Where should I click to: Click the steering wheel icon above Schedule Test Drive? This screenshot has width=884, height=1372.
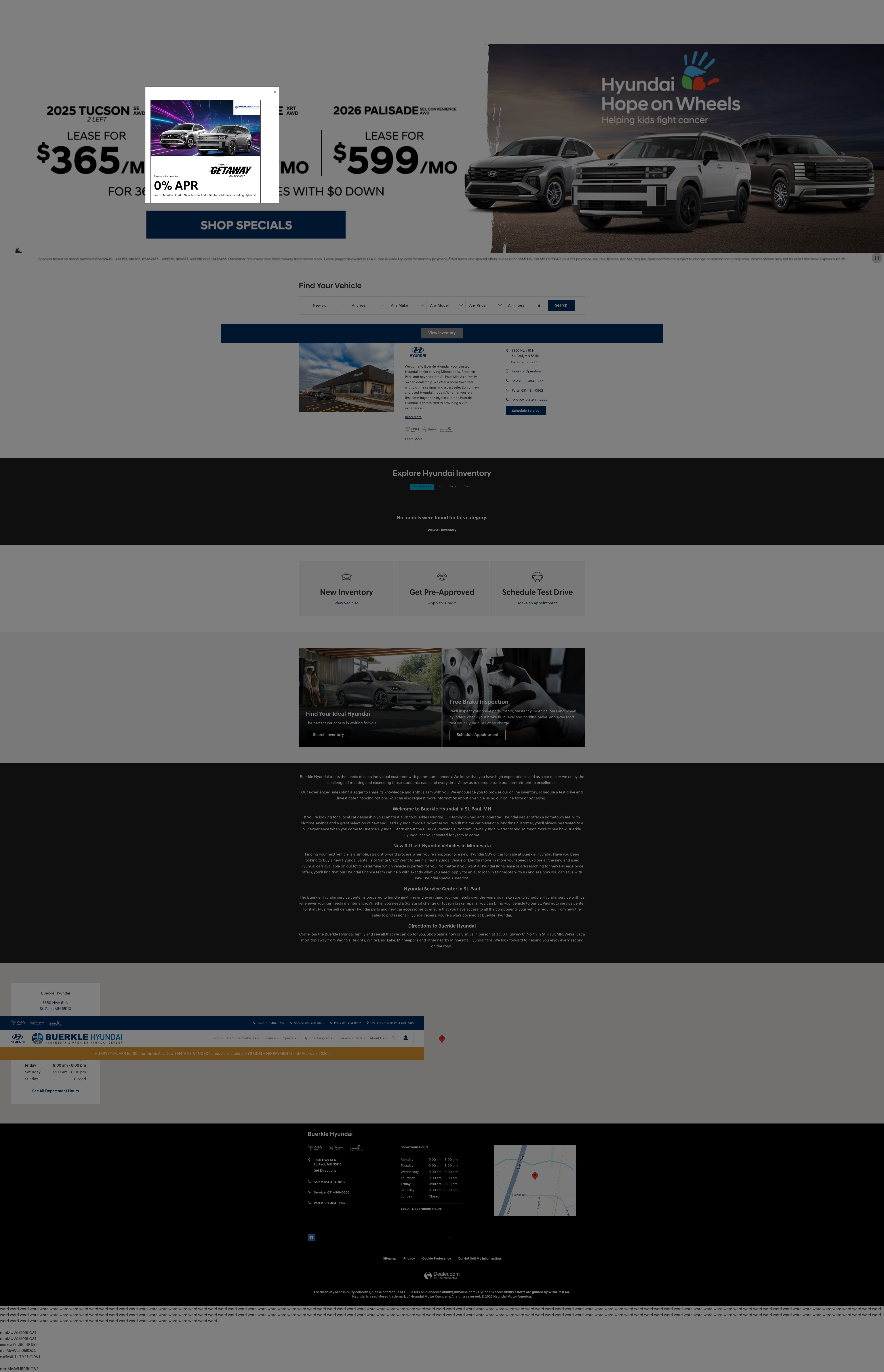point(537,577)
